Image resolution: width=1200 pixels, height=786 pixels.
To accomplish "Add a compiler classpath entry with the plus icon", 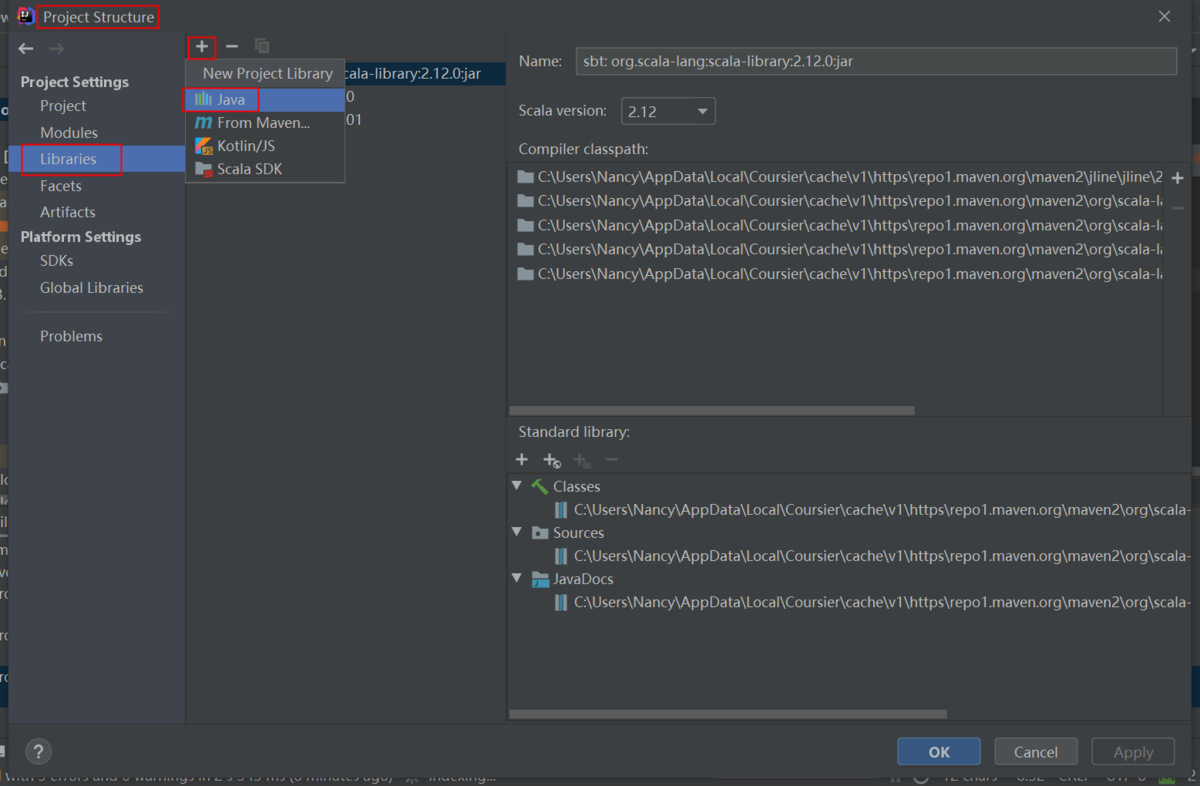I will pyautogui.click(x=1177, y=178).
